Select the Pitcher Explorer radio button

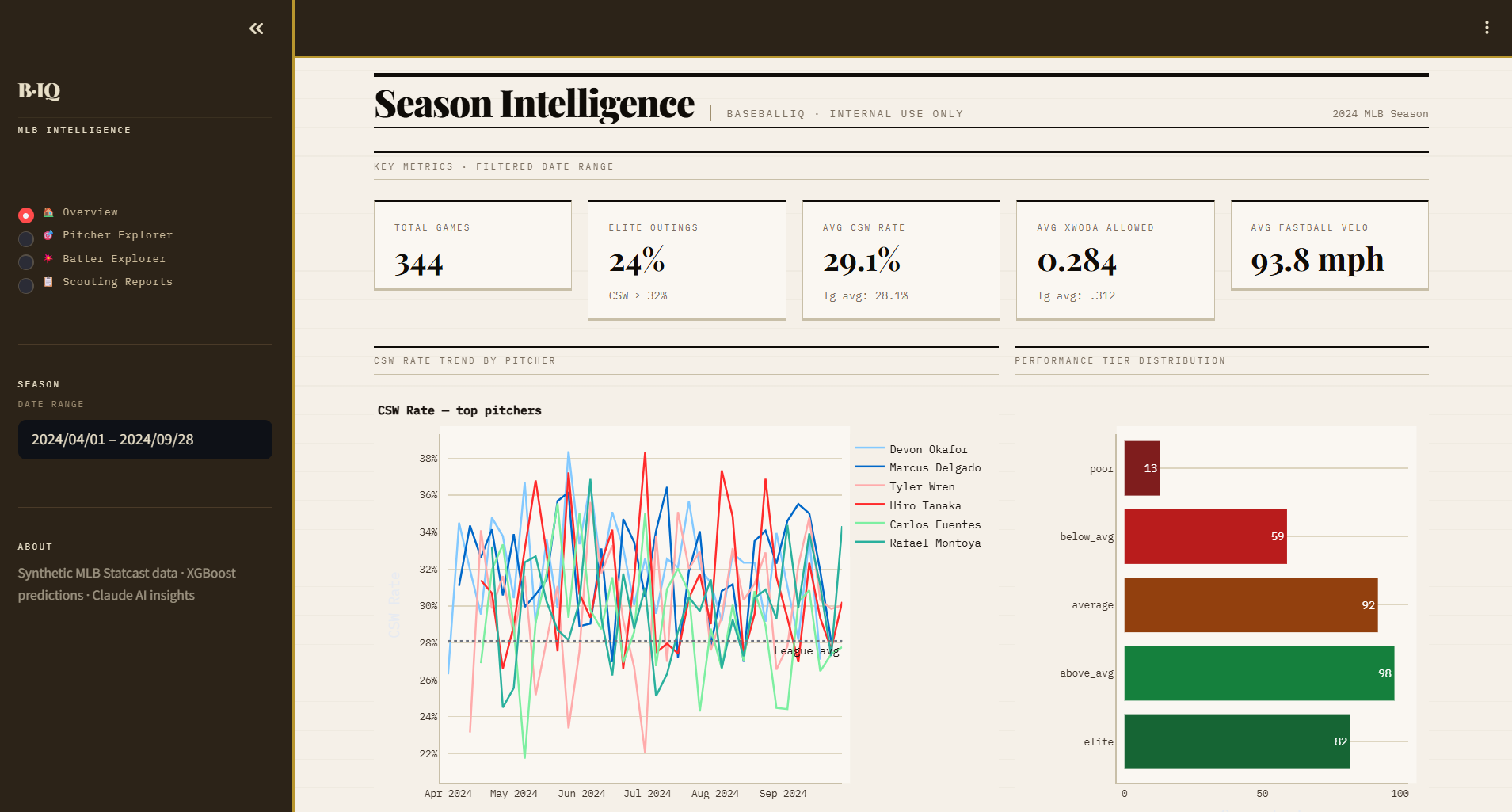(x=26, y=238)
